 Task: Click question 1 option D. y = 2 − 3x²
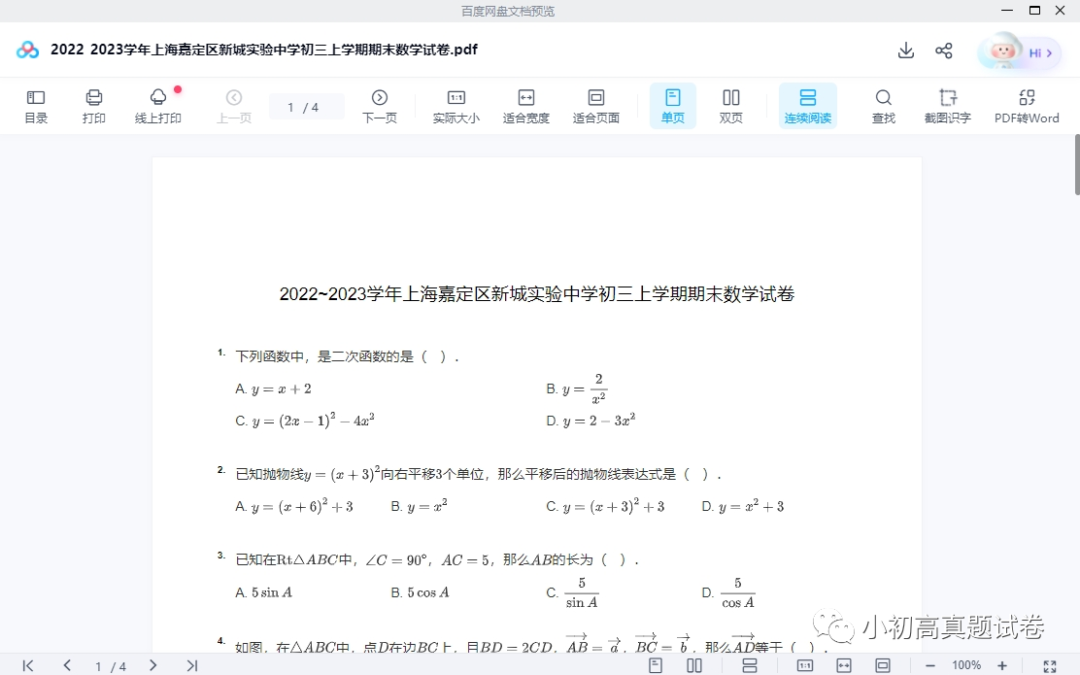(x=590, y=420)
